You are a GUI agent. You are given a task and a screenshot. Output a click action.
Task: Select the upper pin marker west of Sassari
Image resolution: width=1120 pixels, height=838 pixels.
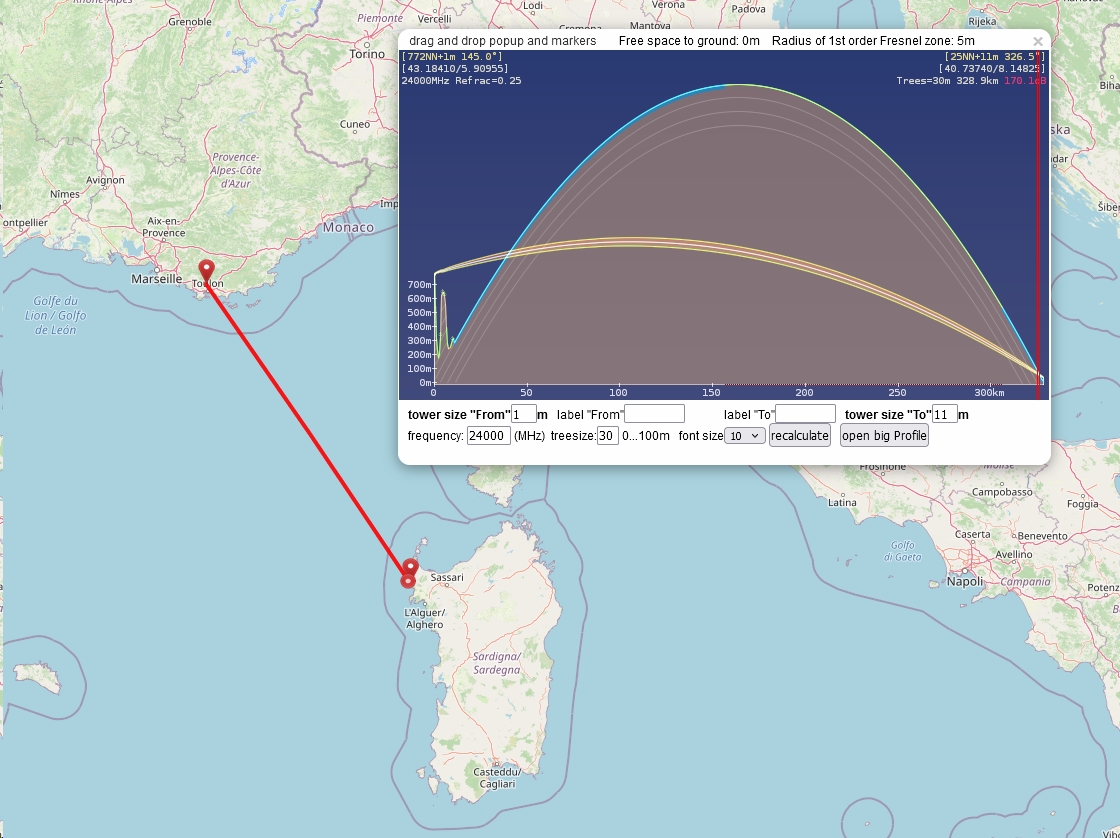point(411,568)
